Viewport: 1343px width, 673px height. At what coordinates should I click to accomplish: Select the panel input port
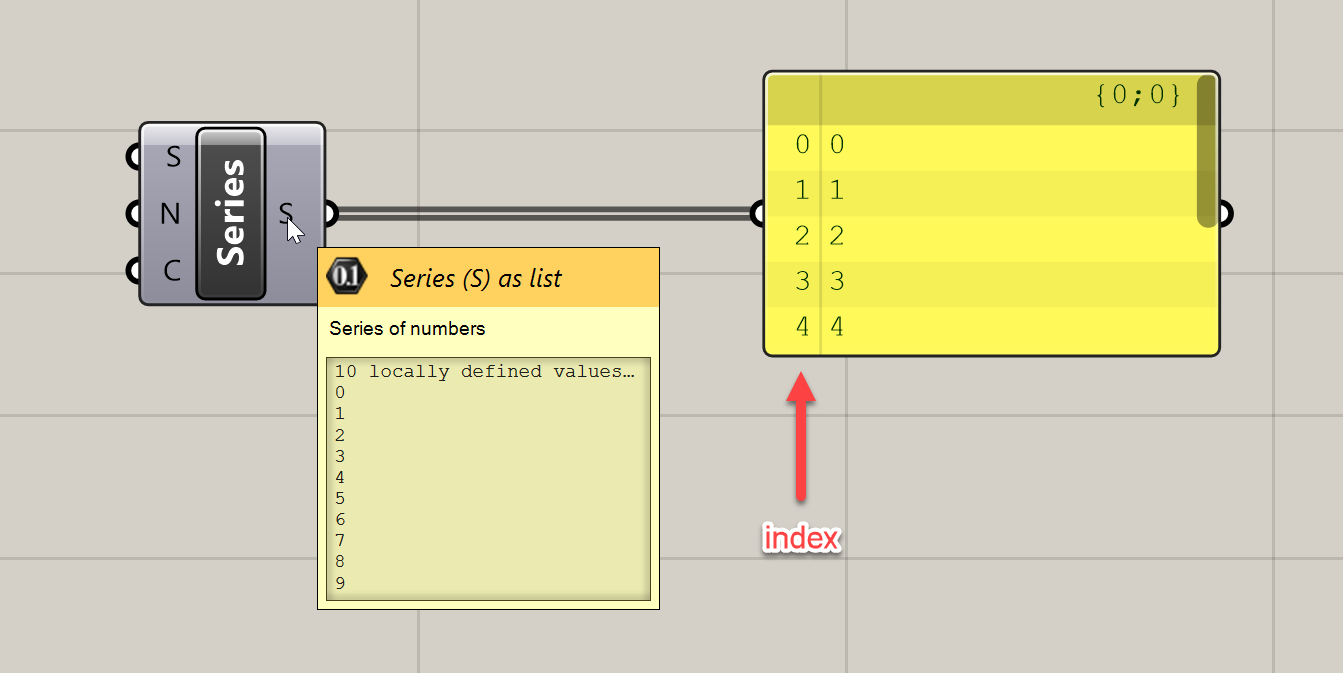(757, 213)
